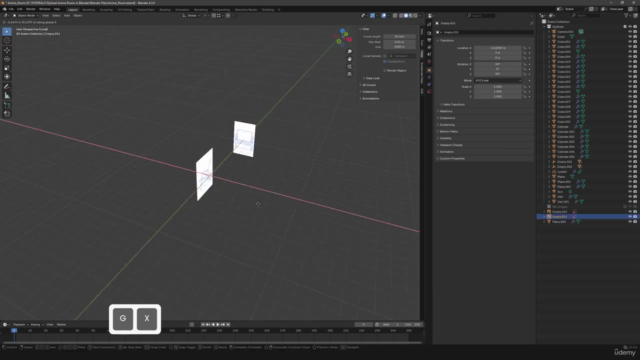Select Plane.003 in the outliner

tap(559, 222)
